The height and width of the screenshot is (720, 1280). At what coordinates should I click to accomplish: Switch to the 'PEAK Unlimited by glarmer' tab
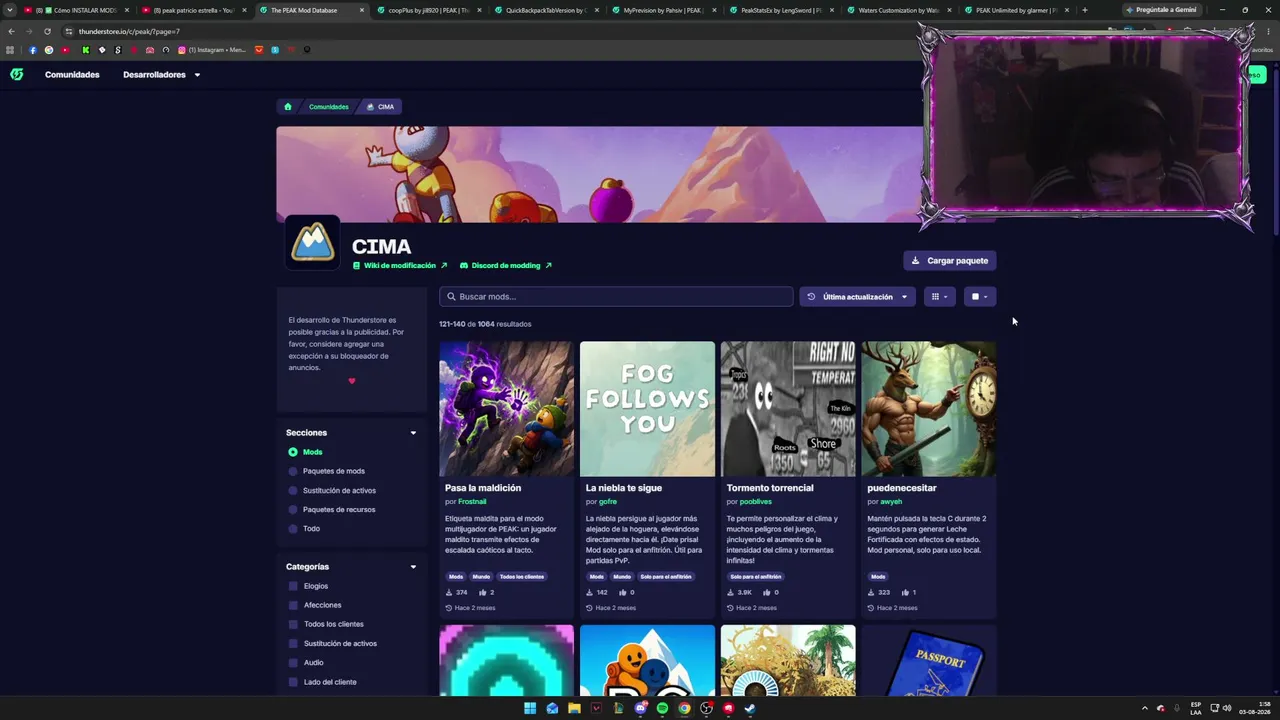1016,10
